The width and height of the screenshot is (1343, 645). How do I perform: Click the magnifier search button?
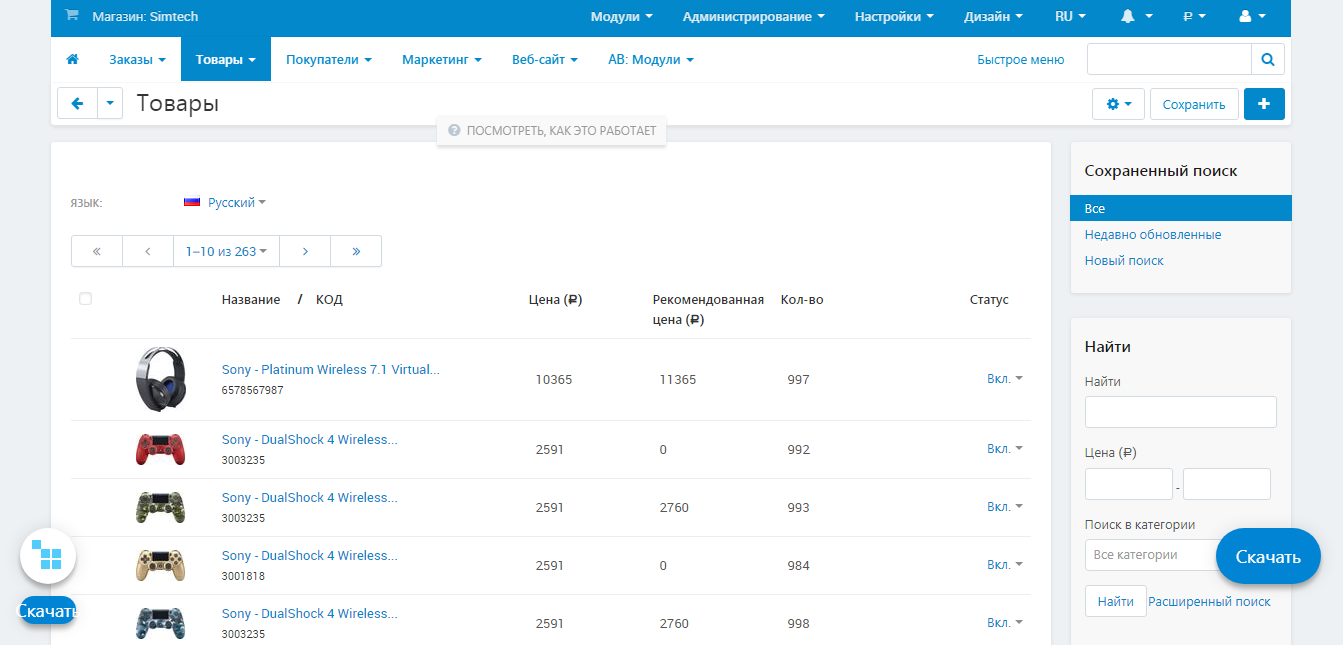point(1268,60)
